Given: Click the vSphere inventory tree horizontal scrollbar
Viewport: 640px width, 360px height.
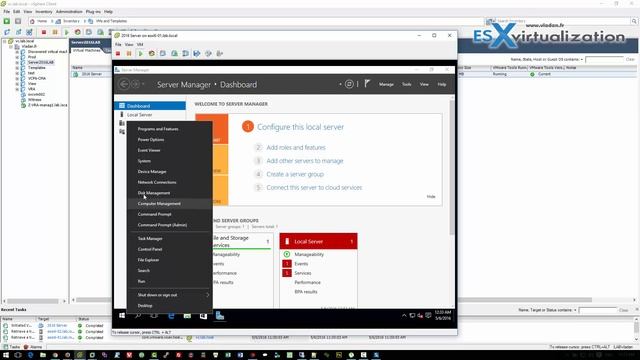Looking at the screenshot, I should tap(33, 301).
